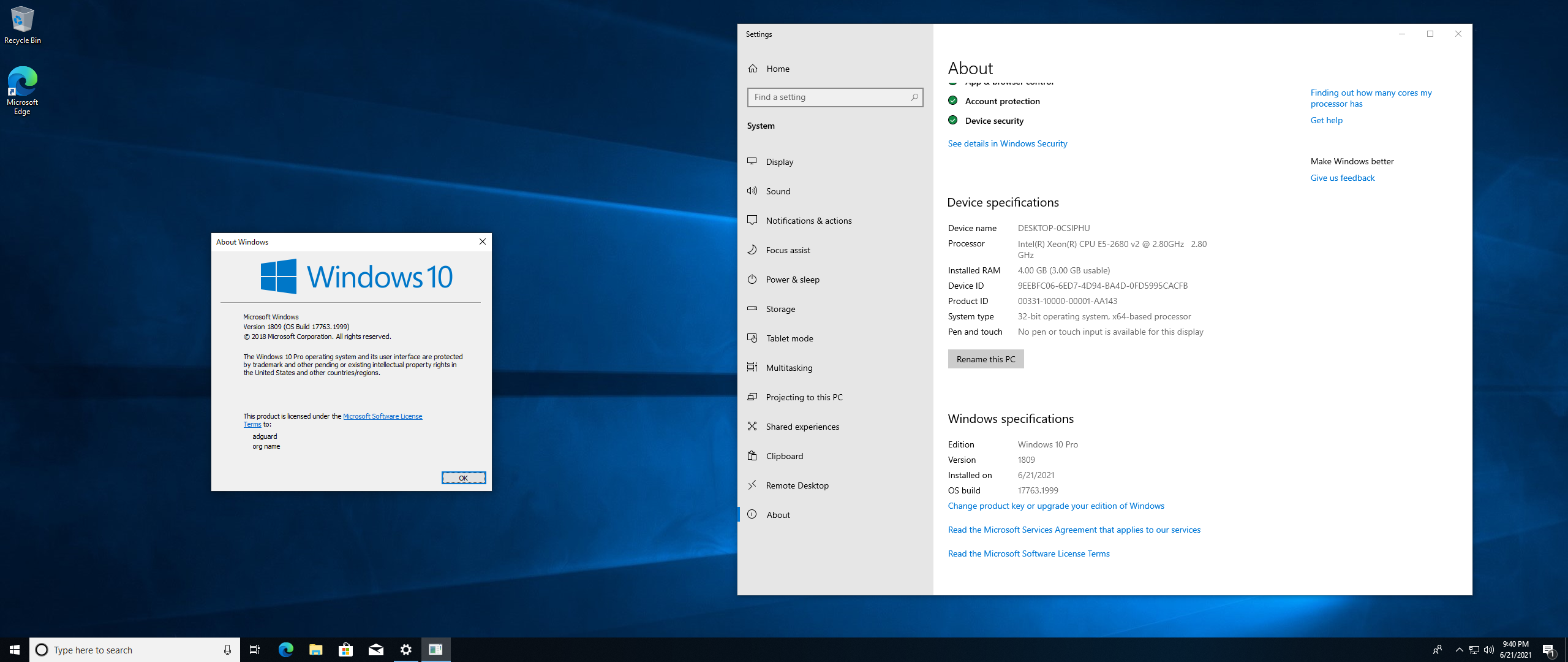Click the Find a setting search field

(835, 97)
